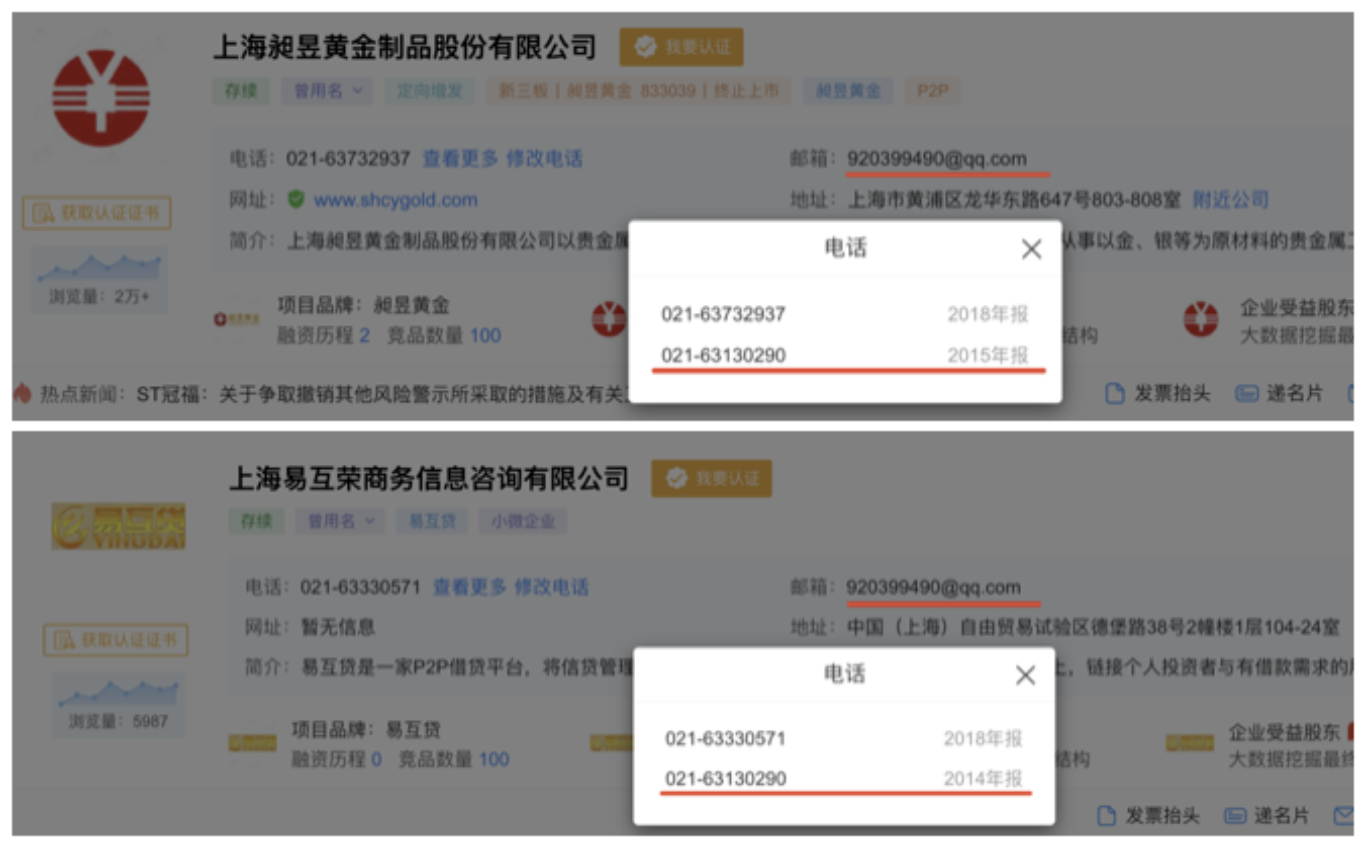This screenshot has height=844, width=1364.
Task: Click the 递名片 icon in bottom panel
Action: [x=1235, y=816]
